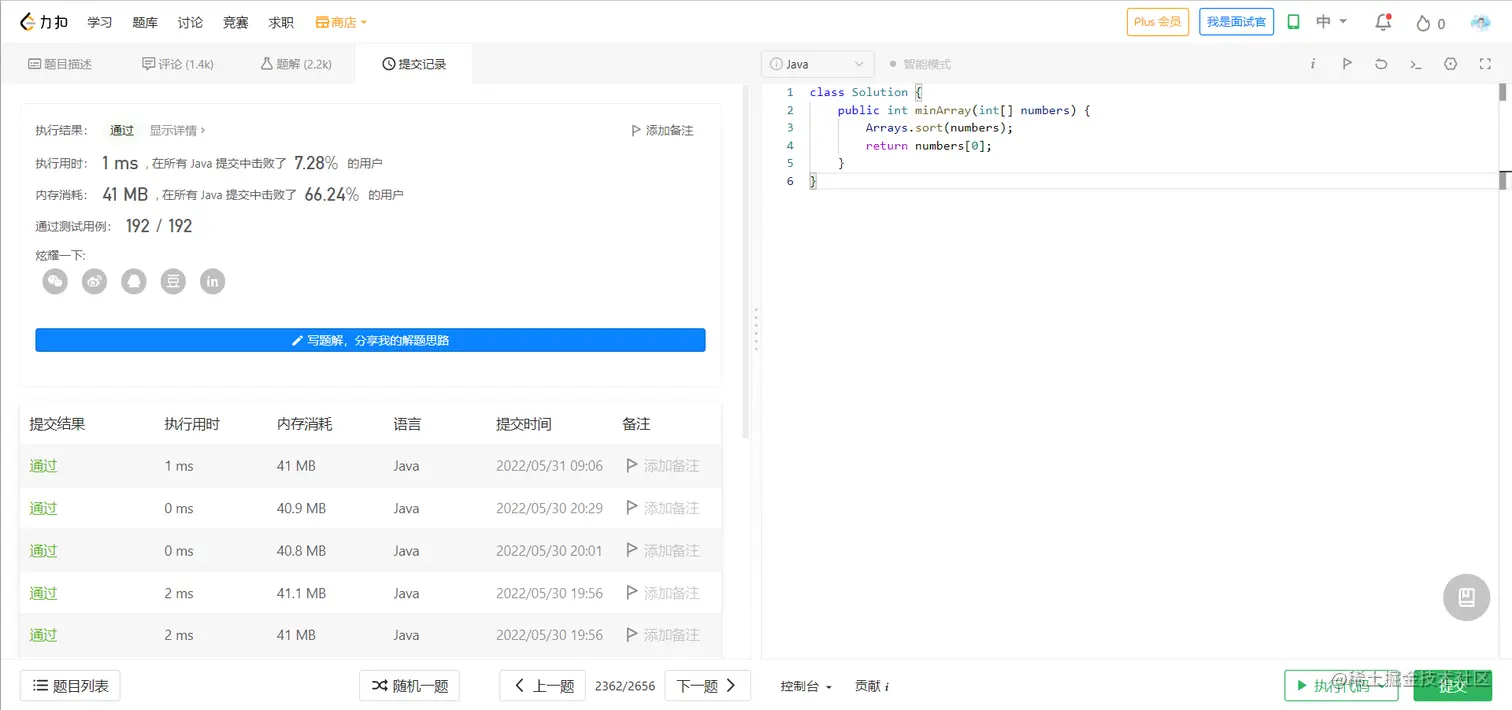Open the Java language dropdown
Viewport: 1512px width, 710px height.
(817, 64)
